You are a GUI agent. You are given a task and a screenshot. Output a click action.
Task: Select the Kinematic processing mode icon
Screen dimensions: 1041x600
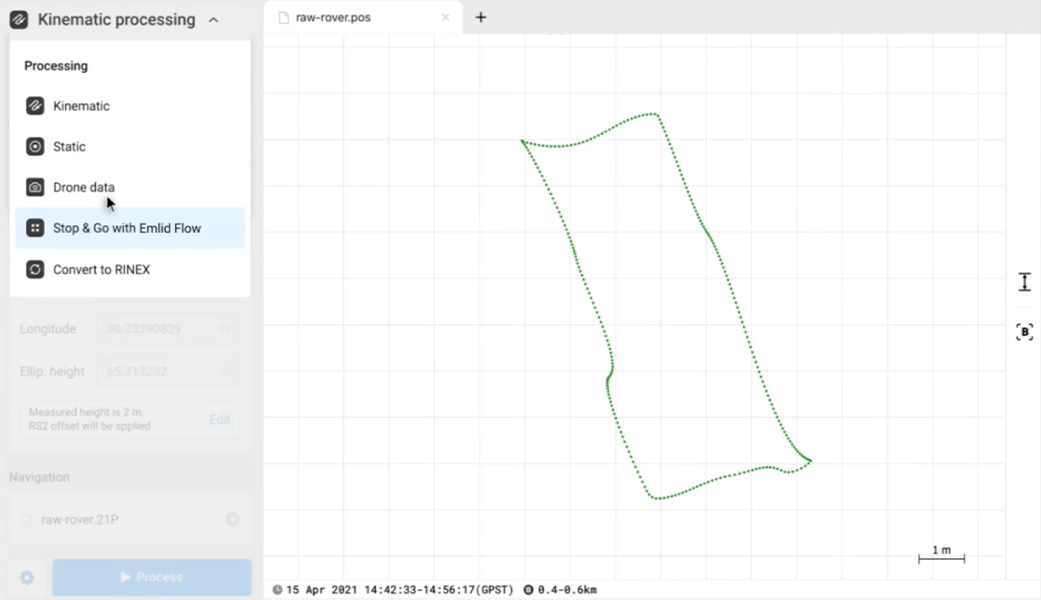(34, 106)
